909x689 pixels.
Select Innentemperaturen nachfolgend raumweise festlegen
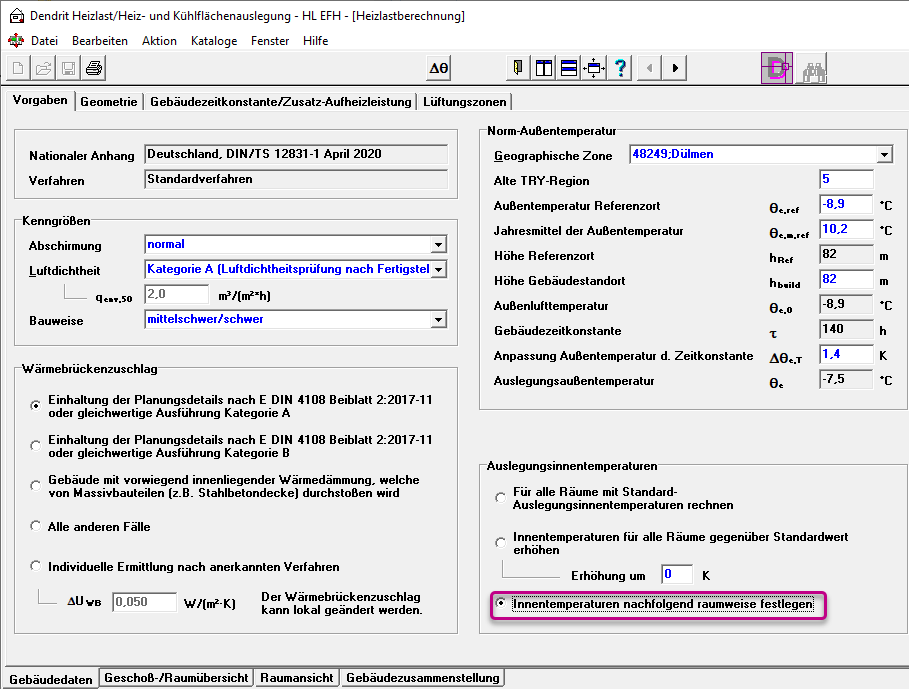pyautogui.click(x=500, y=603)
